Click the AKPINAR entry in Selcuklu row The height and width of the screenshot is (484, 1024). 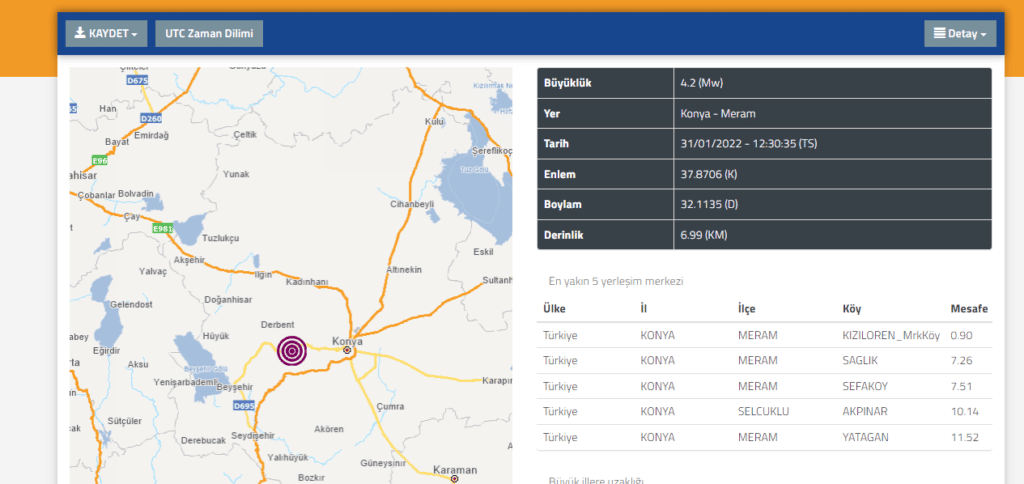865,411
